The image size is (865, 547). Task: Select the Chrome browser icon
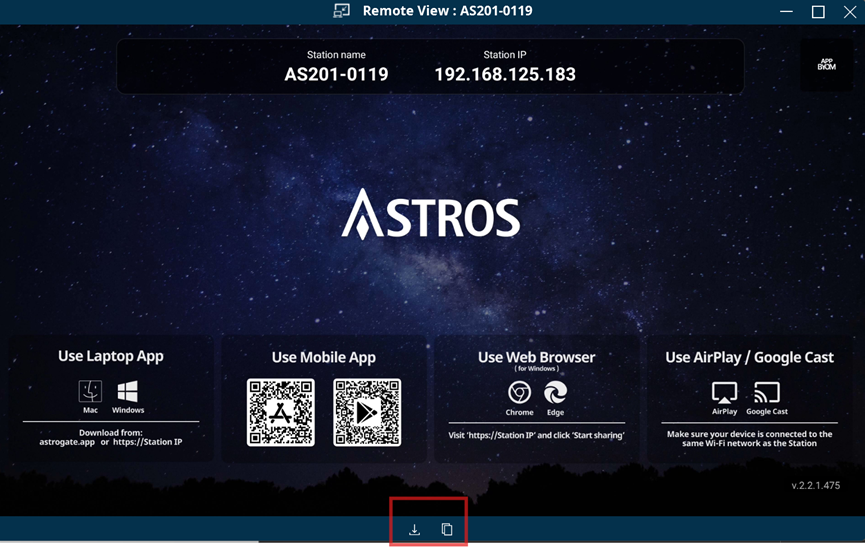click(519, 392)
